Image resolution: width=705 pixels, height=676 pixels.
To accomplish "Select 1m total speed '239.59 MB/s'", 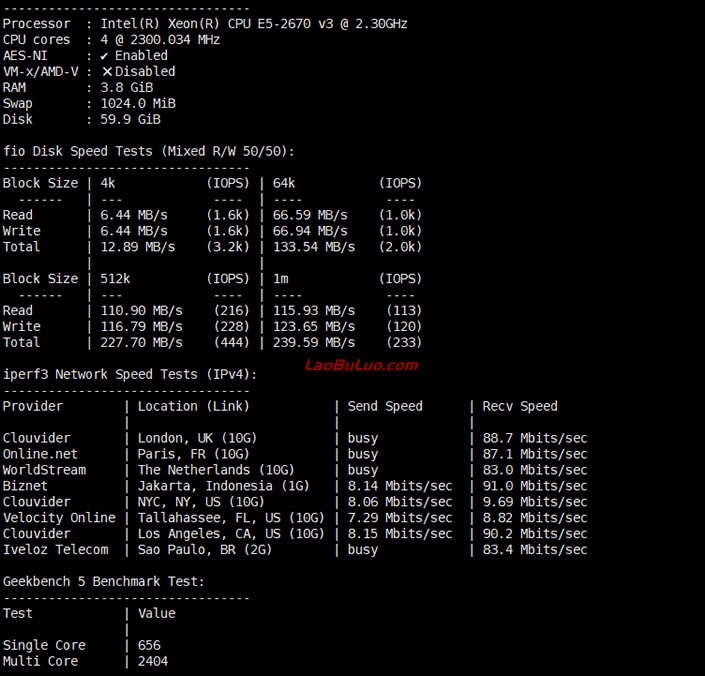I will coord(314,343).
